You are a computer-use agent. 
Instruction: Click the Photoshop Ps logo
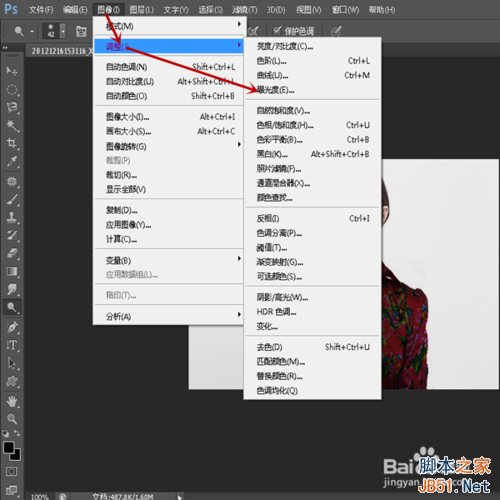(x=11, y=9)
